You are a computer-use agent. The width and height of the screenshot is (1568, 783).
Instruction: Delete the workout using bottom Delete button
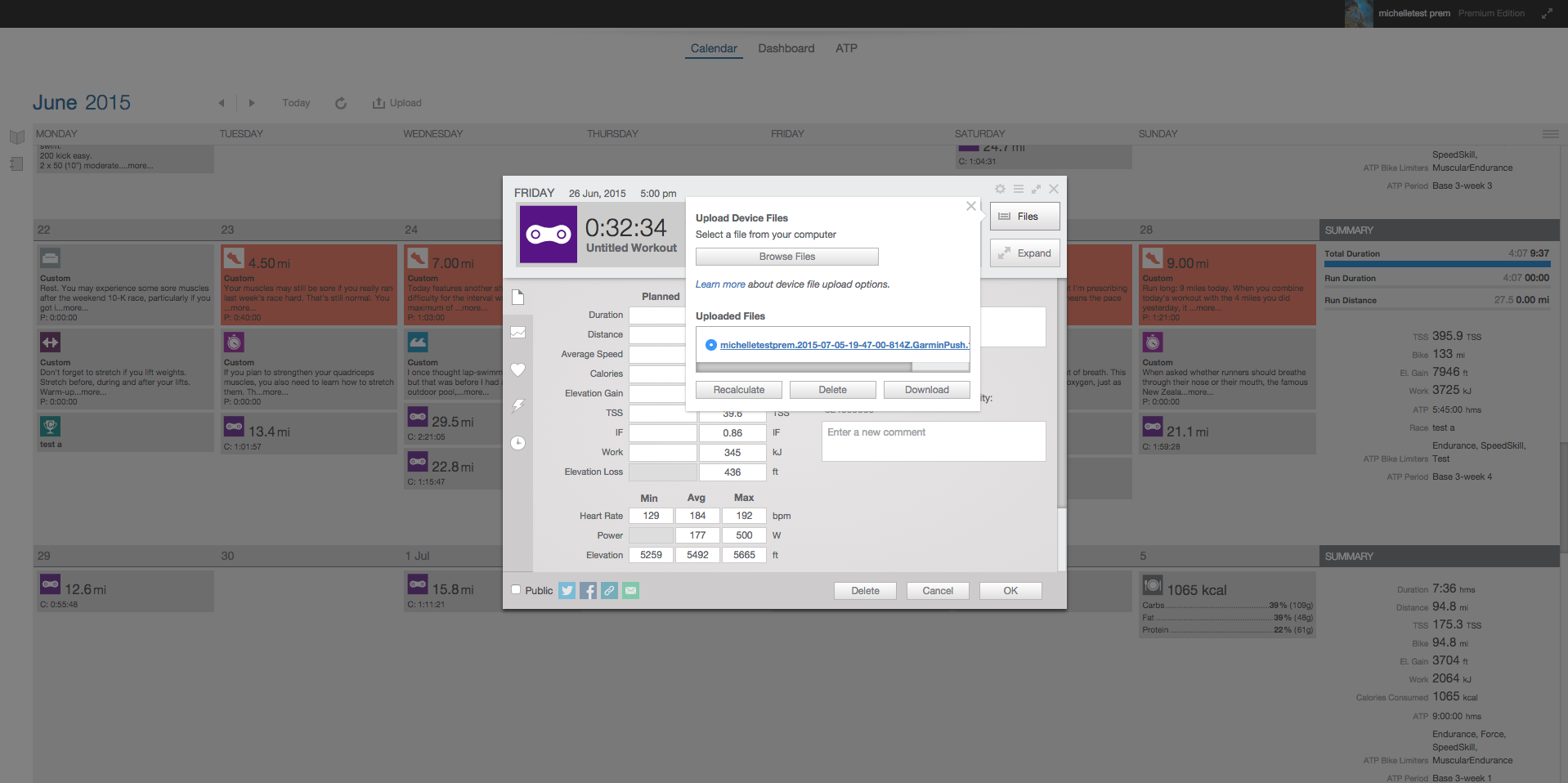coord(865,591)
